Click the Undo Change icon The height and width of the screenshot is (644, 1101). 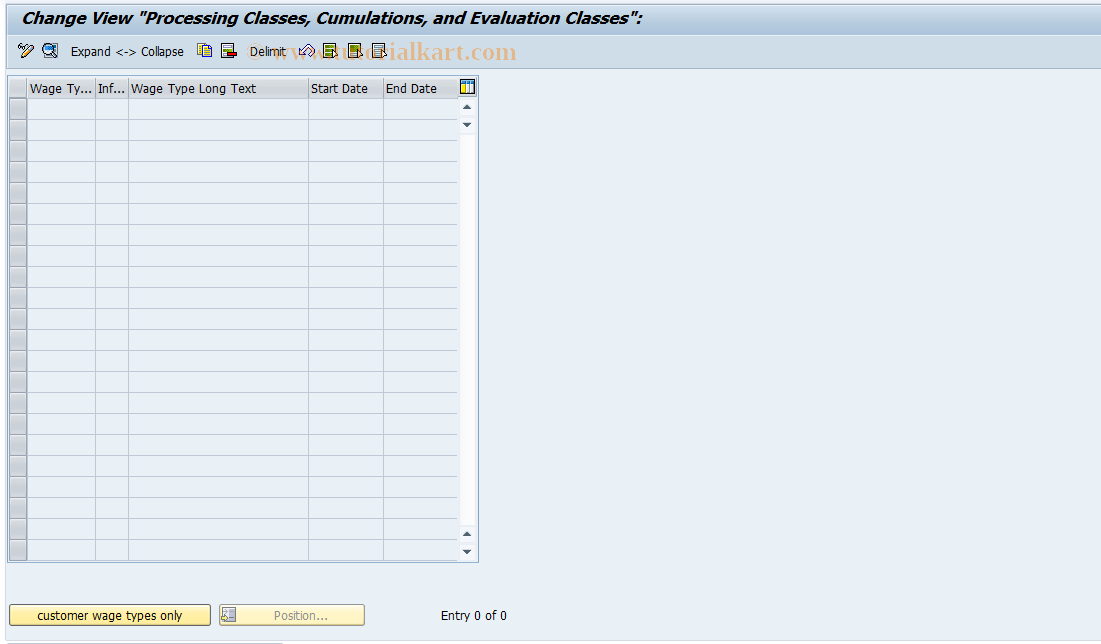pos(306,51)
